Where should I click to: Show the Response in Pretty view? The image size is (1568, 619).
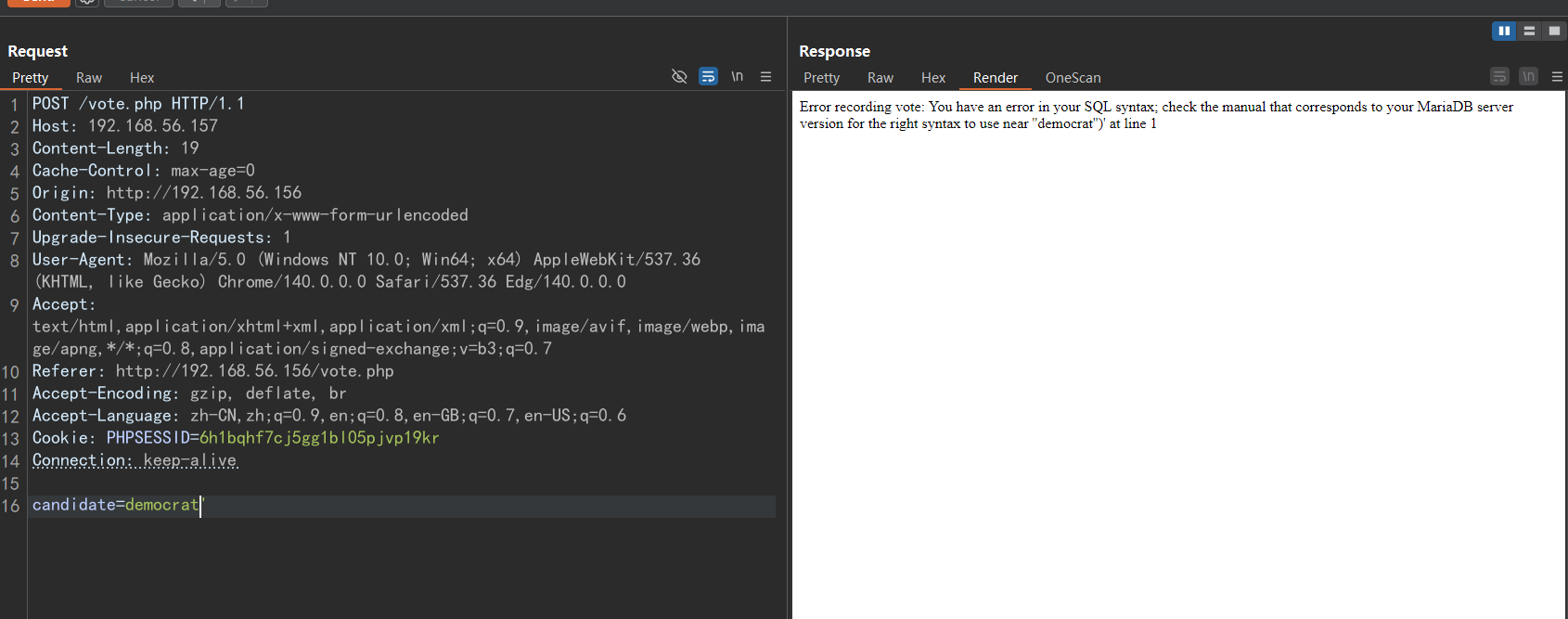coord(821,78)
